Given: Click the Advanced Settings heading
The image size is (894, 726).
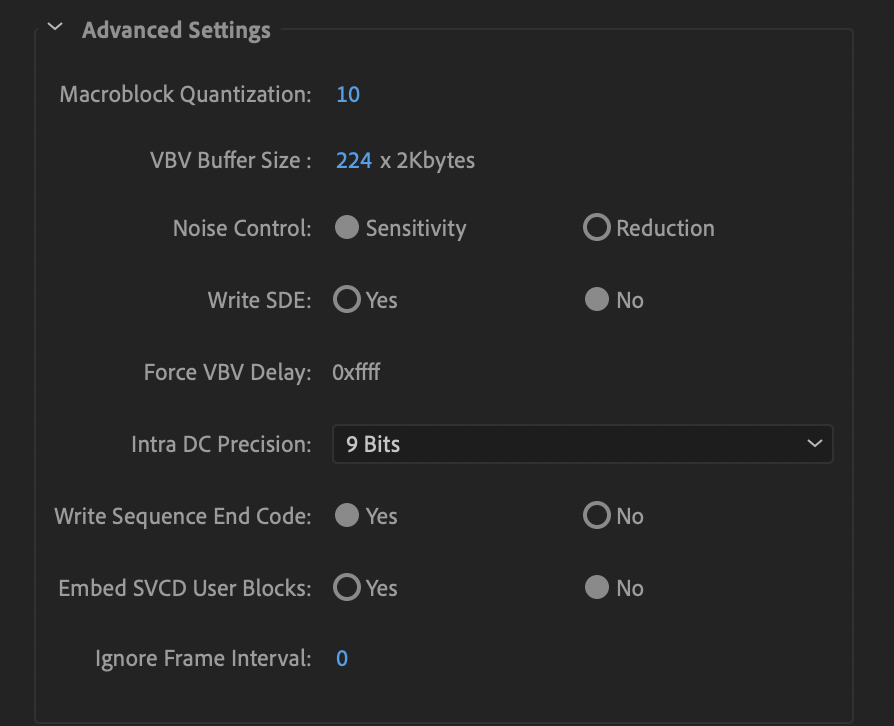Looking at the screenshot, I should (176, 30).
